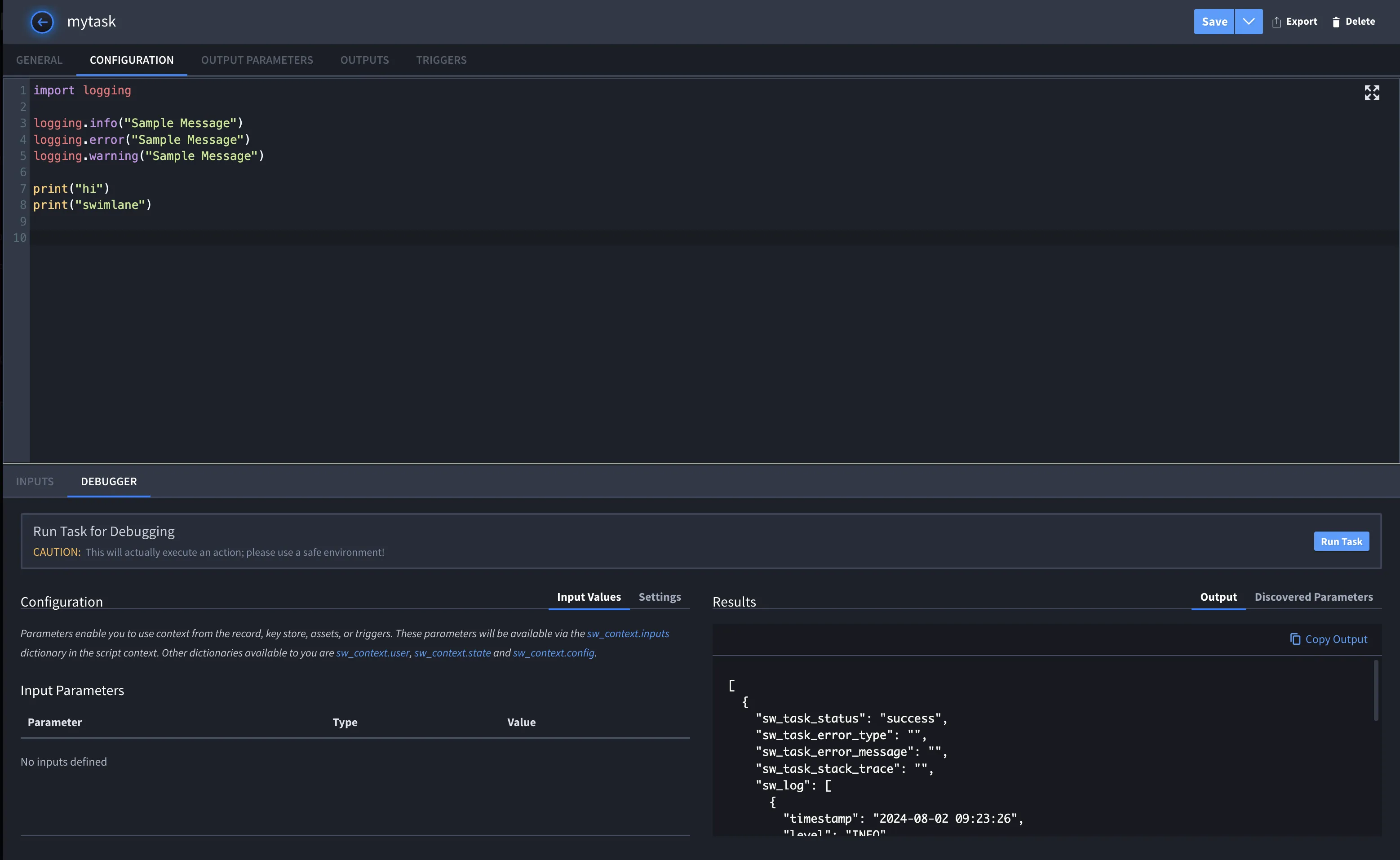Place cursor on empty line 10 in editor

[714, 238]
